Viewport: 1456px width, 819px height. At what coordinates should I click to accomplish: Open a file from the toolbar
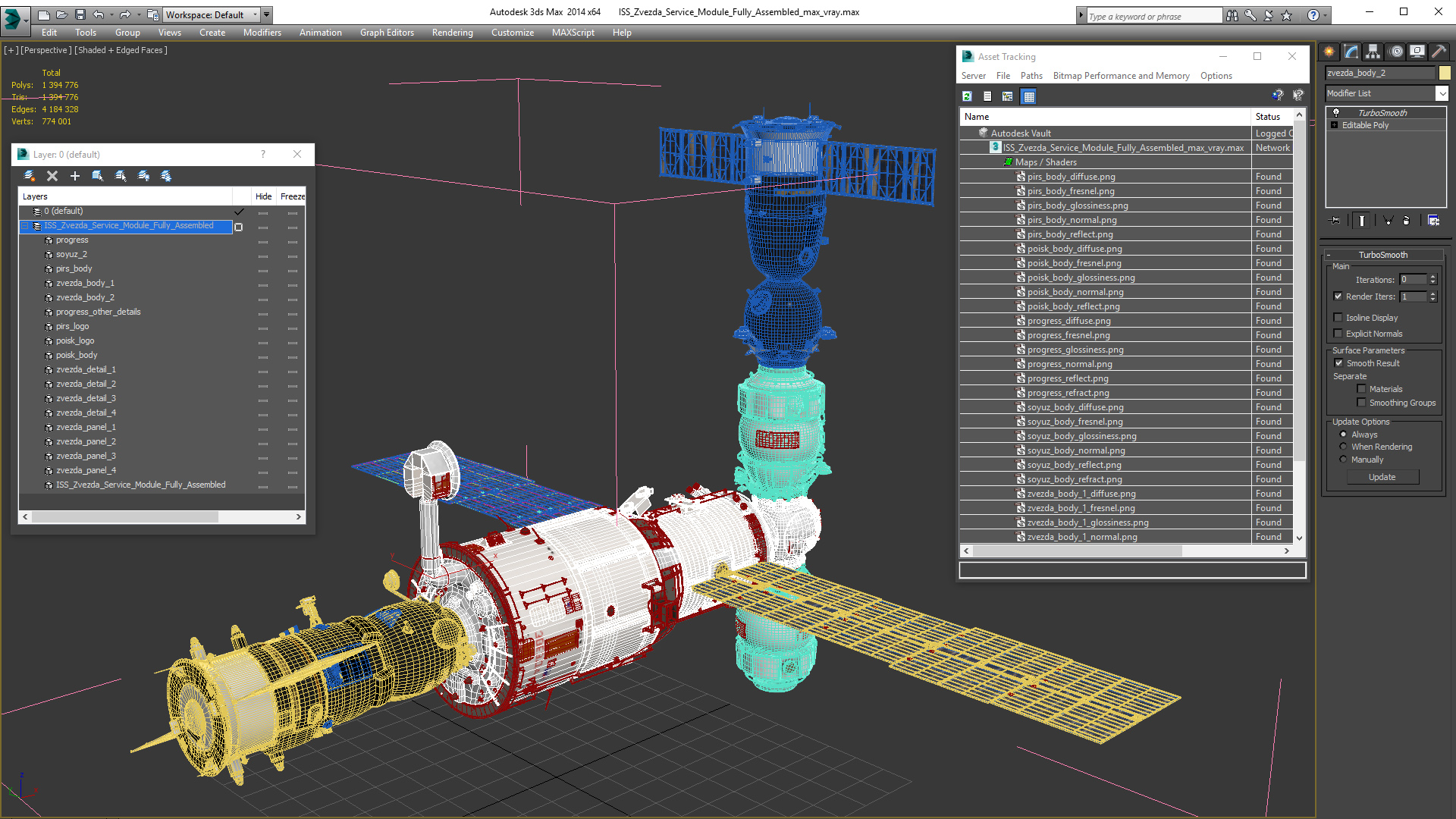pyautogui.click(x=61, y=14)
